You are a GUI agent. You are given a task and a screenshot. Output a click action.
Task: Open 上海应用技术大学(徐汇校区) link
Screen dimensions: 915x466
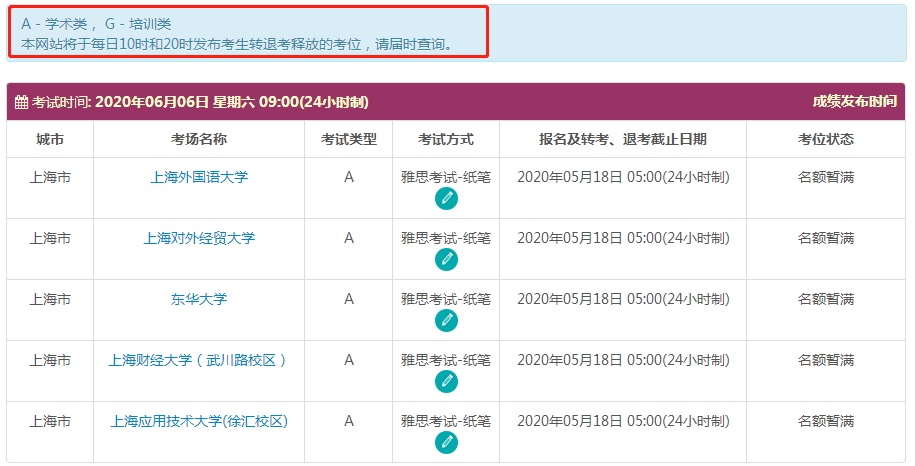[199, 421]
